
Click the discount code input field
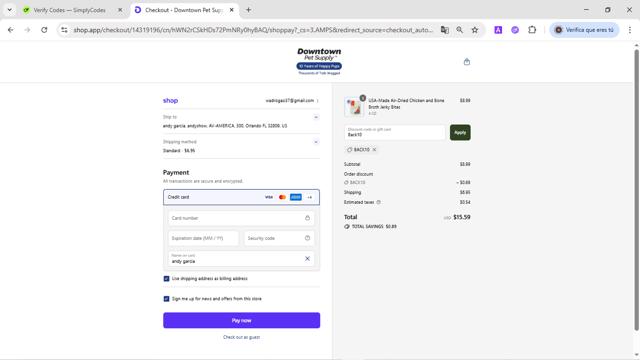pyautogui.click(x=395, y=132)
